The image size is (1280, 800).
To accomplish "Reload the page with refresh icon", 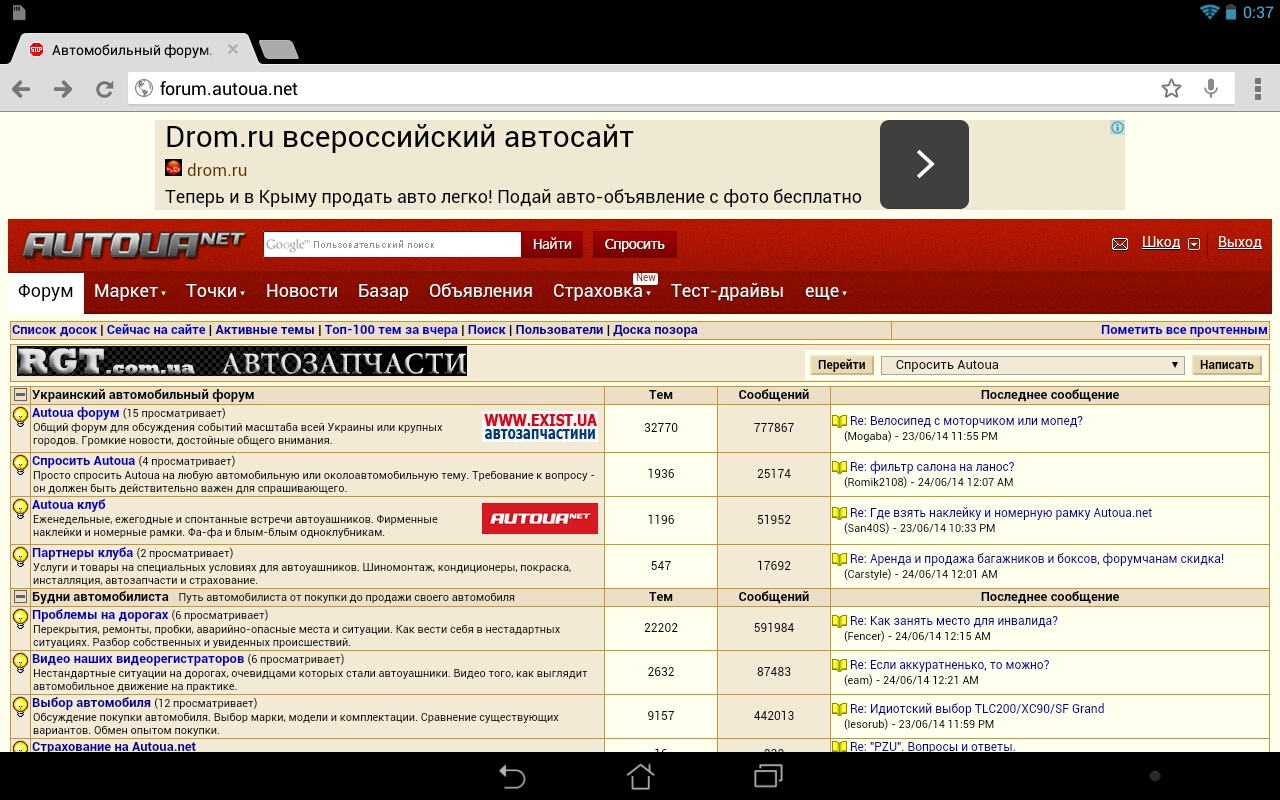I will (x=104, y=89).
